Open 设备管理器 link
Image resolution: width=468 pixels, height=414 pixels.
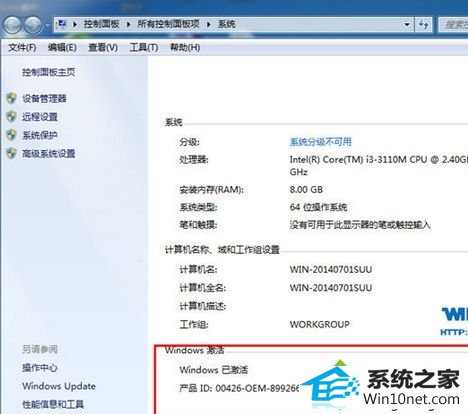44,99
